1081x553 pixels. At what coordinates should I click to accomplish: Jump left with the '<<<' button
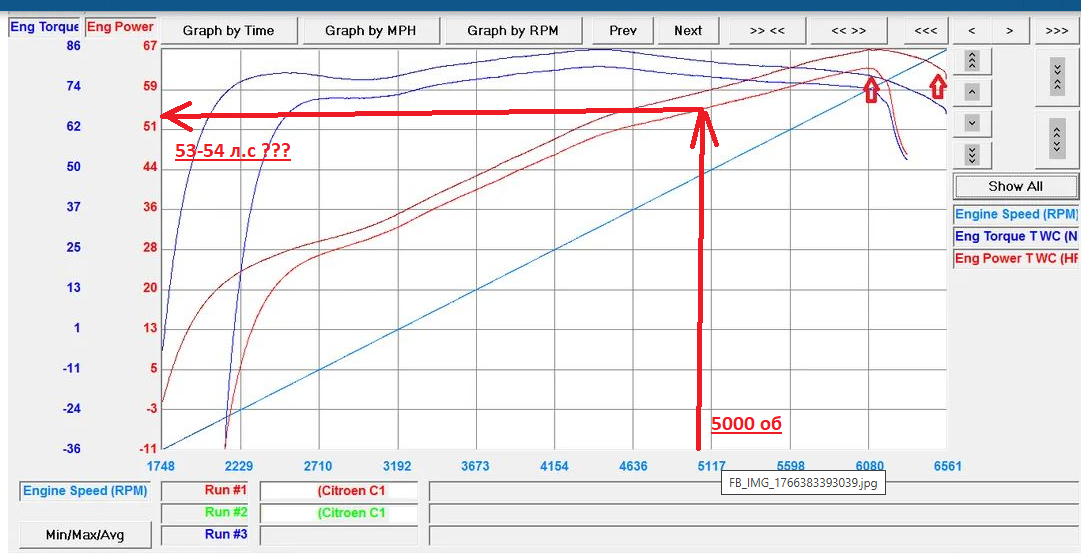click(926, 31)
